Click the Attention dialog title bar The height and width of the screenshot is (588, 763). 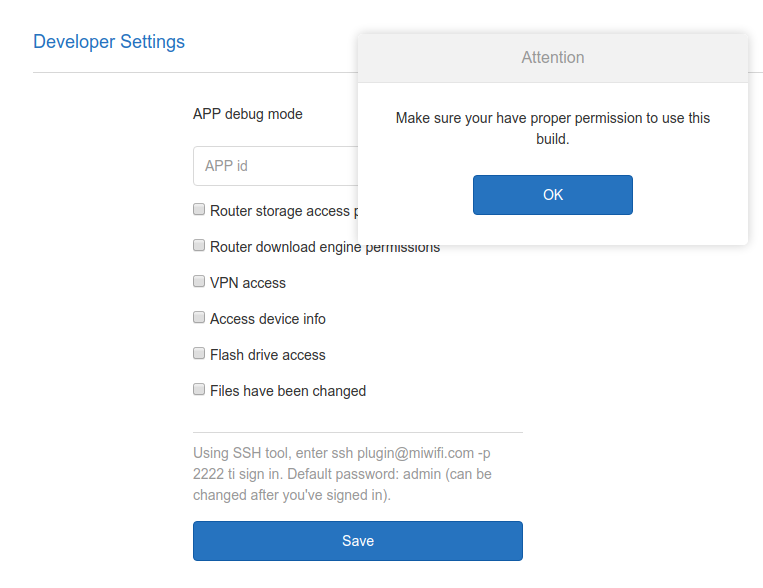coord(553,58)
